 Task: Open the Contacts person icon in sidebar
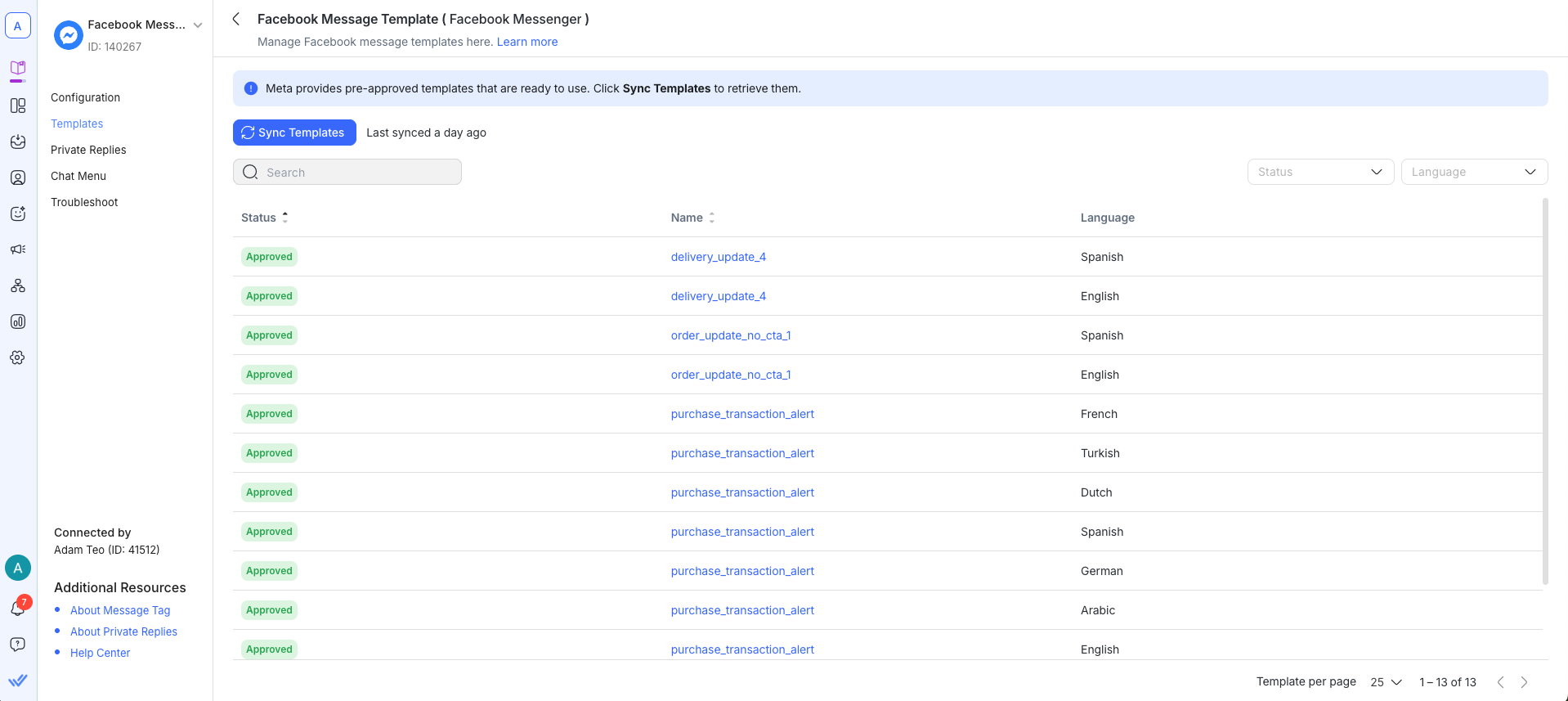[18, 177]
